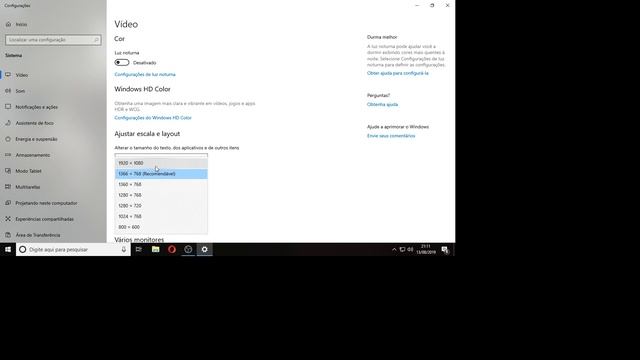Image resolution: width=640 pixels, height=360 pixels.
Task: Click the Settings gear taskbar icon
Action: pos(204,249)
